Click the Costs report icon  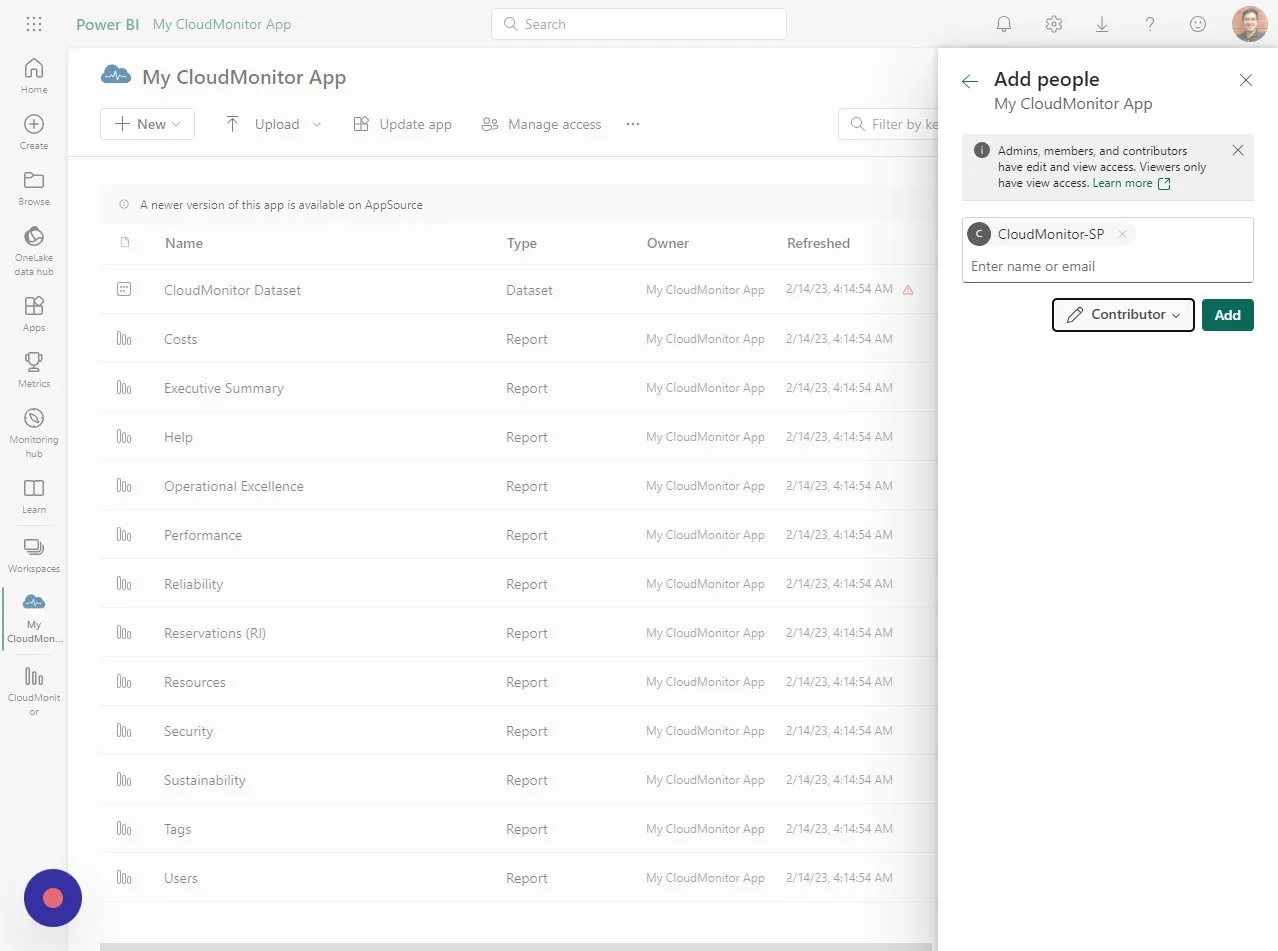pyautogui.click(x=124, y=339)
